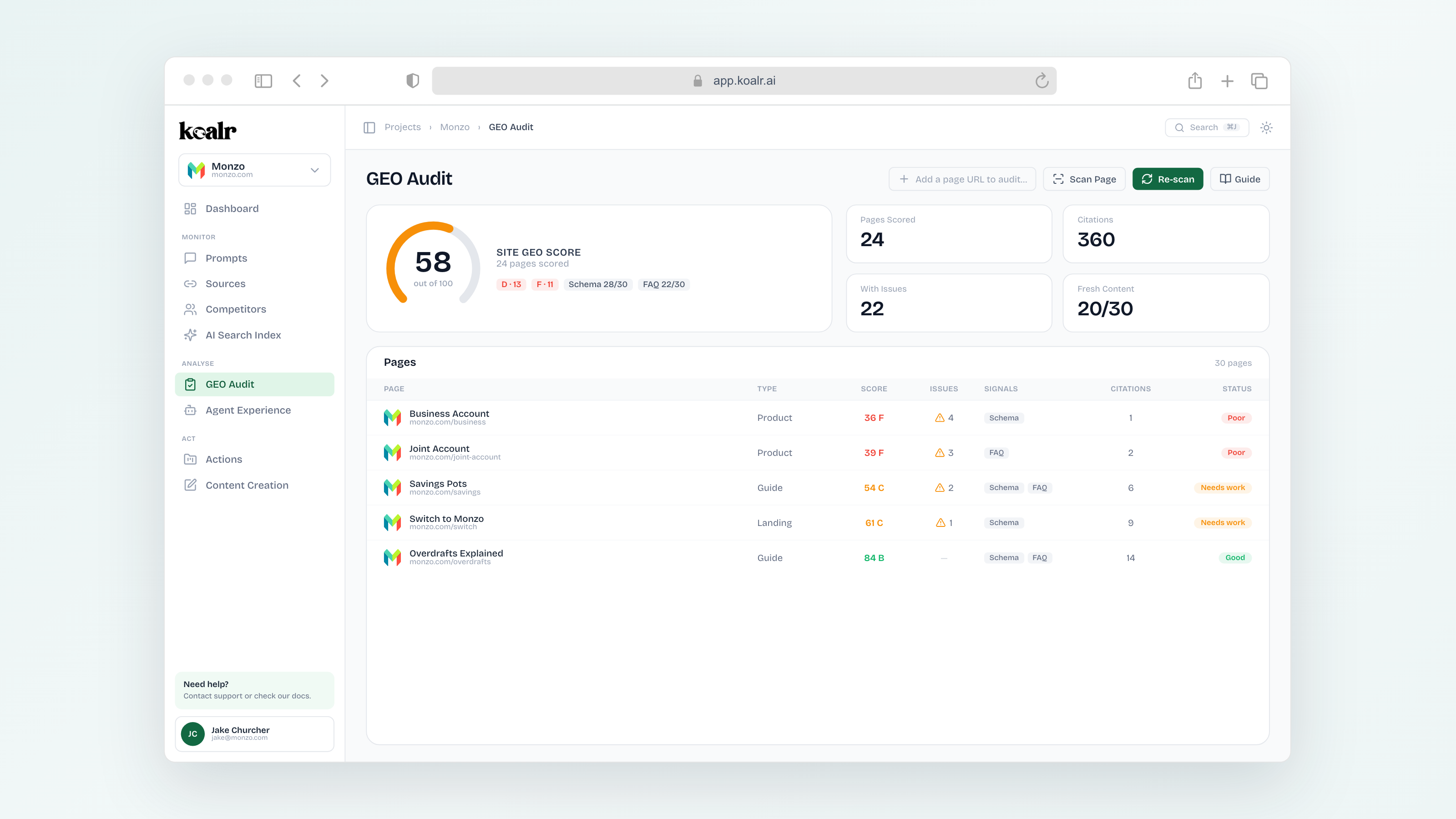Open Prompts in the sidebar
The height and width of the screenshot is (819, 1456).
pos(254,258)
